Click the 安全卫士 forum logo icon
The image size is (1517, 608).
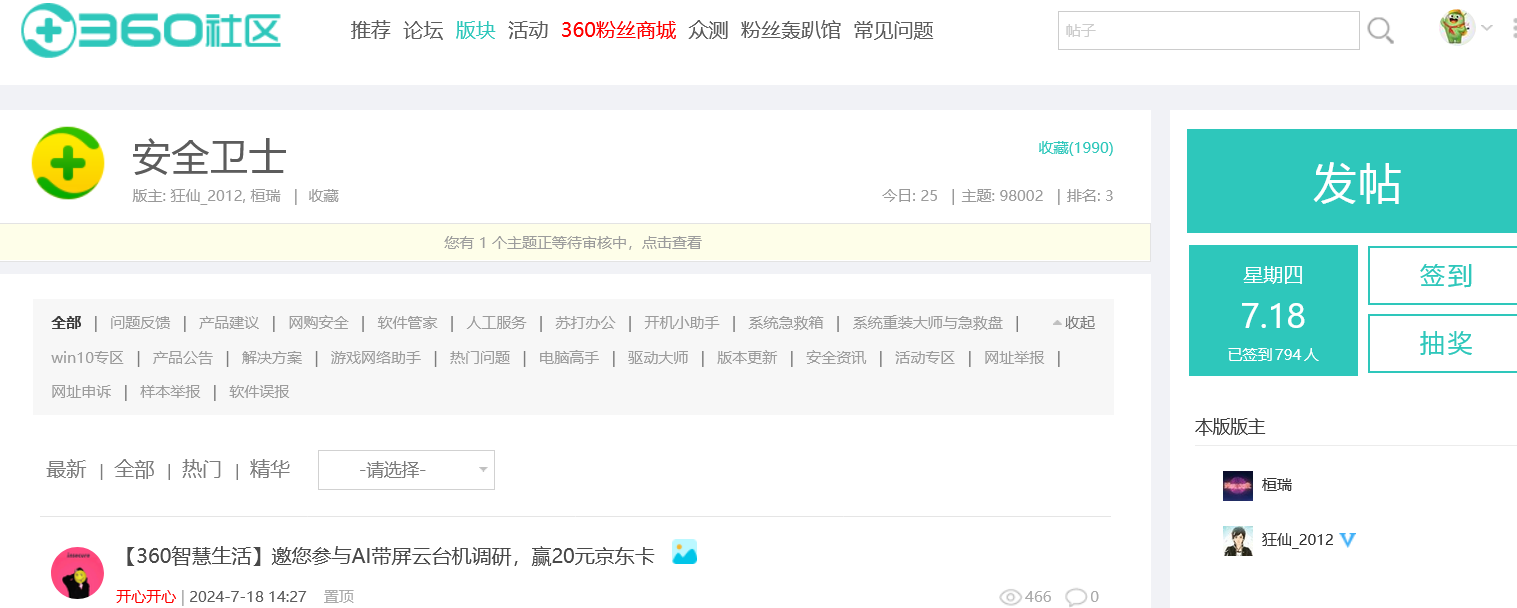coord(68,163)
